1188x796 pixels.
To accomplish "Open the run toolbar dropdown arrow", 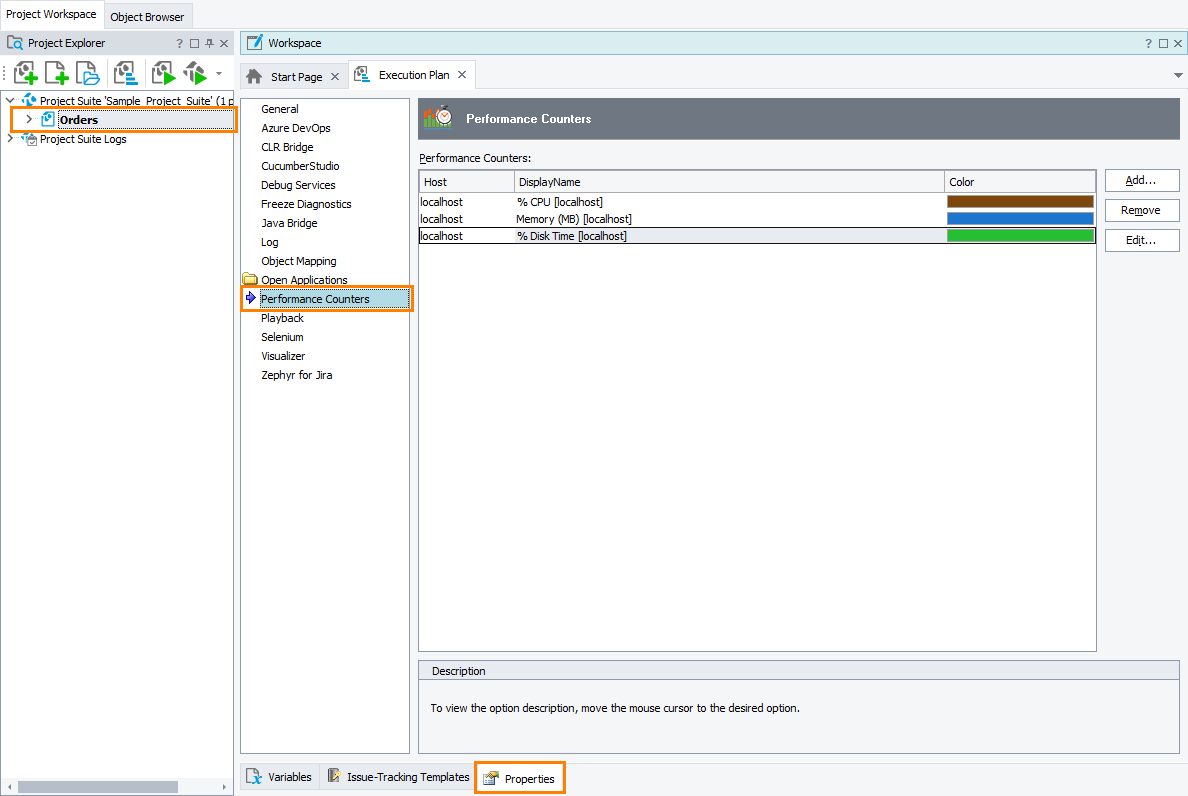I will coord(219,74).
